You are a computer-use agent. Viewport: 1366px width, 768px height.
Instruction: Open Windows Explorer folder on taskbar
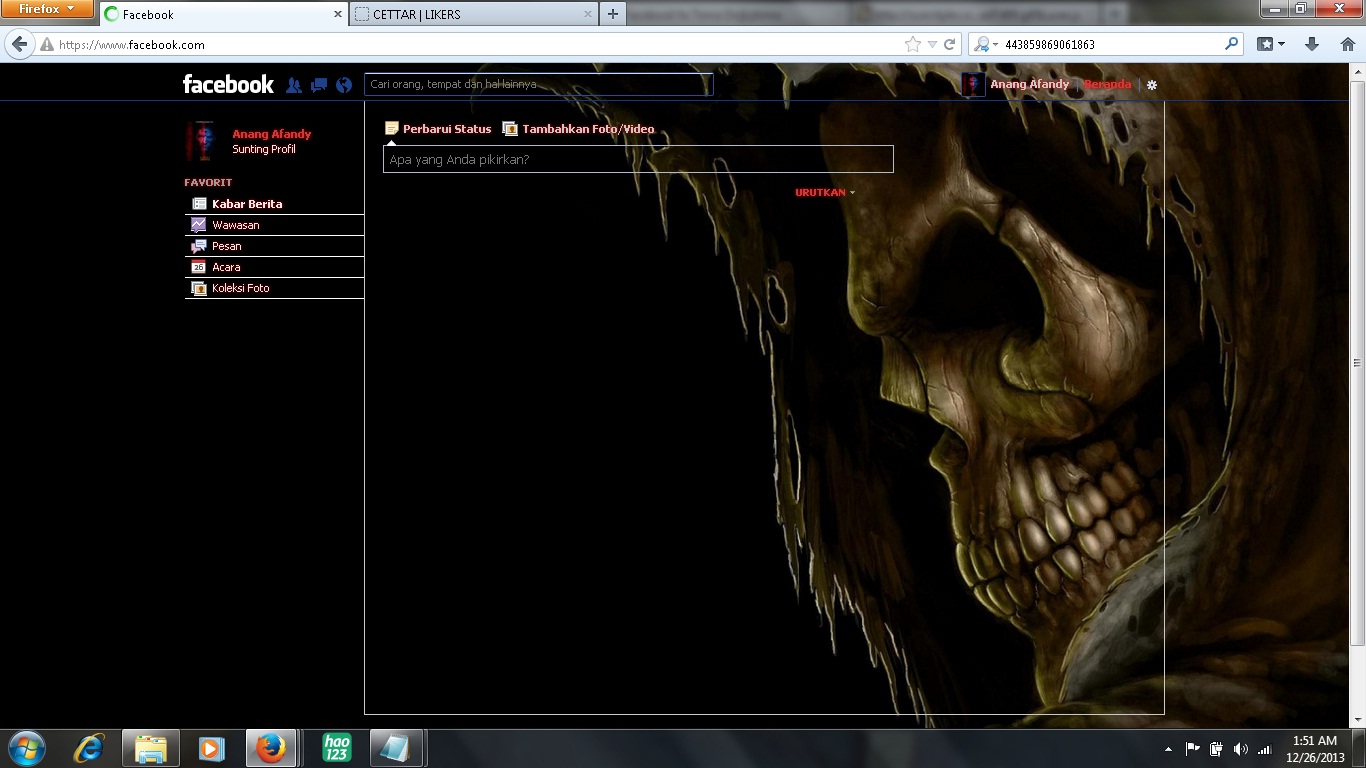[151, 748]
